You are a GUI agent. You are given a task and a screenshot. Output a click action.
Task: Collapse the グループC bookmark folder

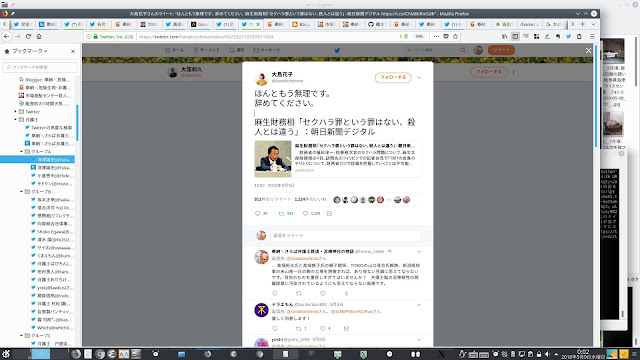[22, 336]
